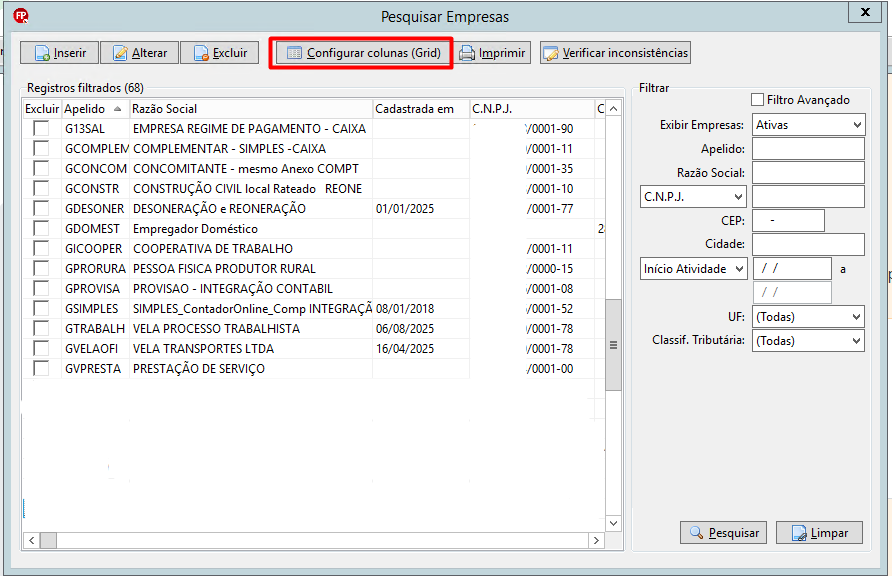Screen dimensions: 892x576
Task: Check Excluir box for GCONSTR row
Action: [x=41, y=188]
